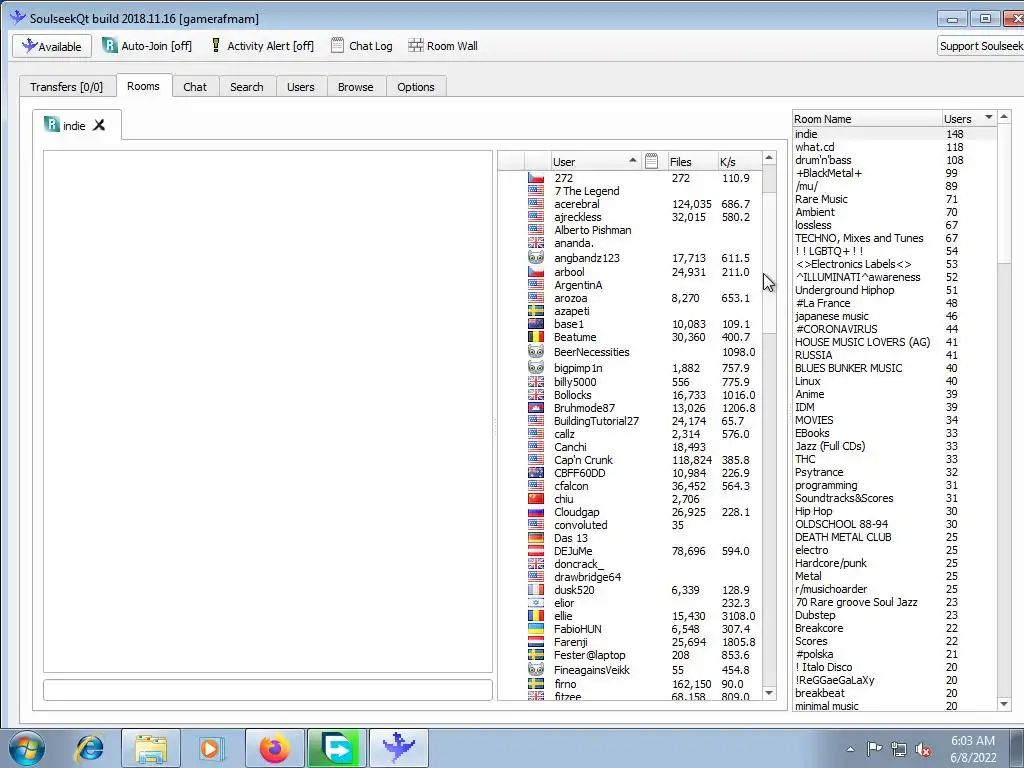Open the Room Wall button
The image size is (1024, 768).
[443, 46]
